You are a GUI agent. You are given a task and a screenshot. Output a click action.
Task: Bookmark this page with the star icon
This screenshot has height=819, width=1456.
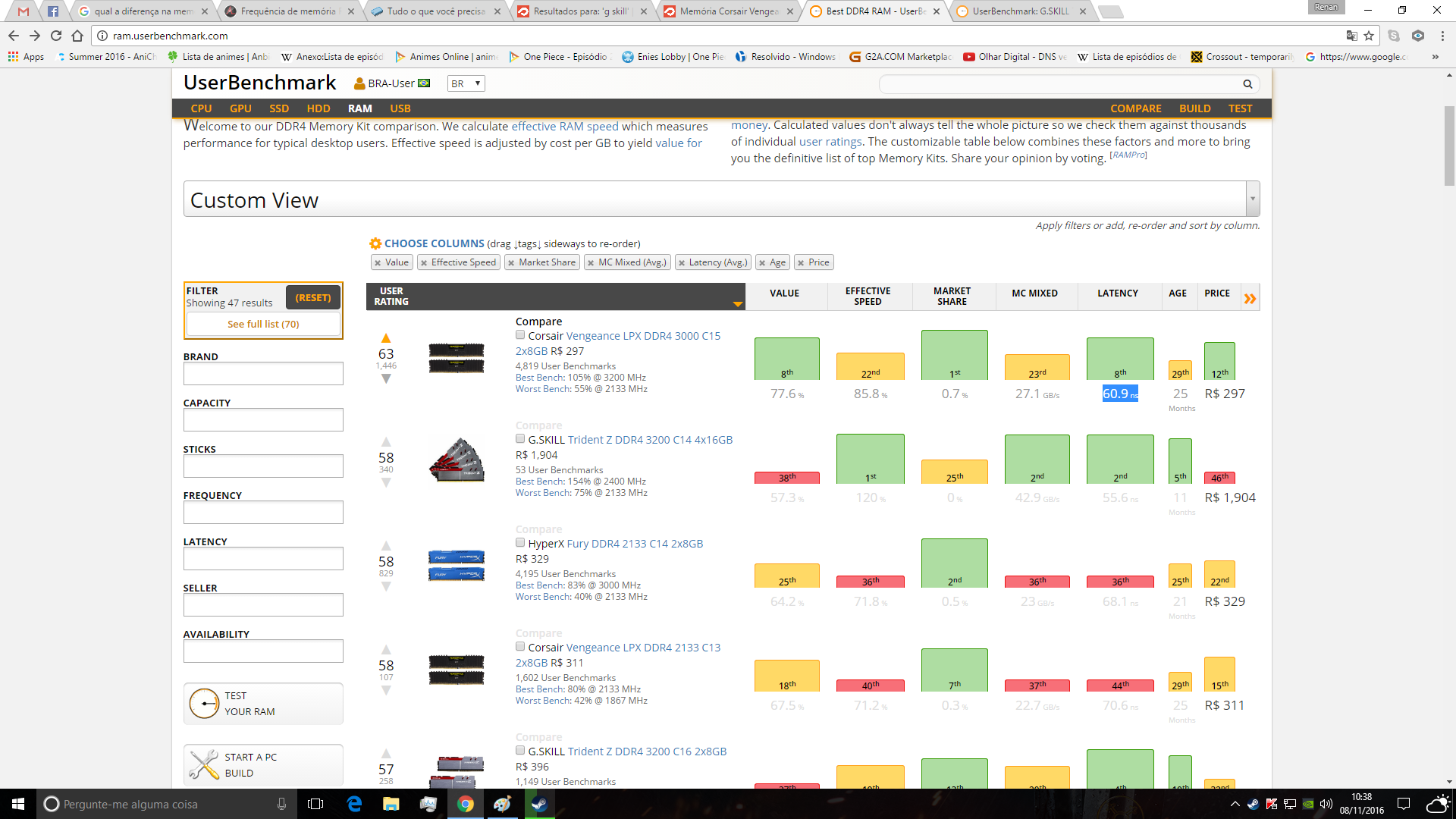1369,36
